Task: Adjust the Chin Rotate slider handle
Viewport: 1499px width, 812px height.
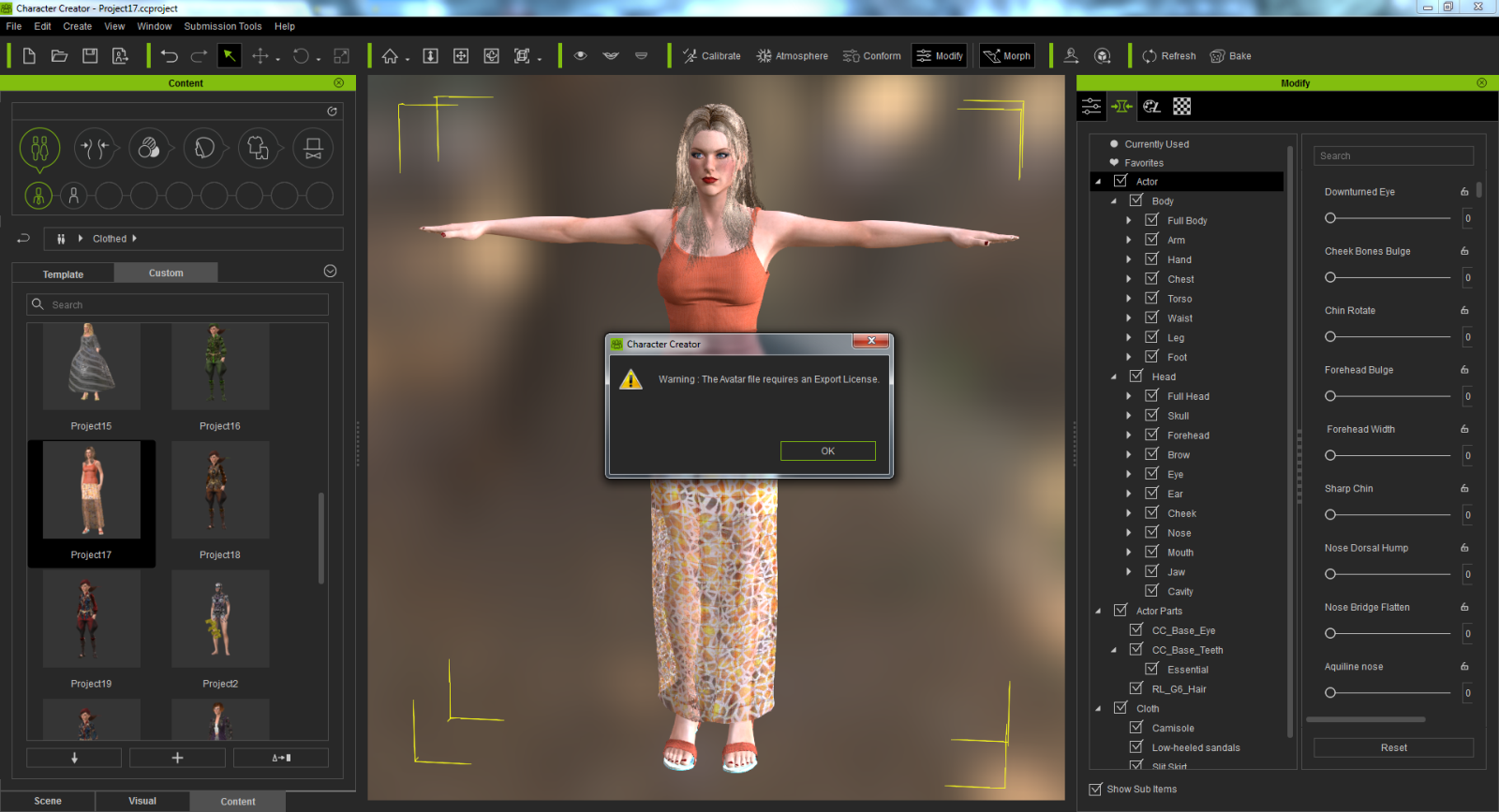Action: coord(1330,336)
